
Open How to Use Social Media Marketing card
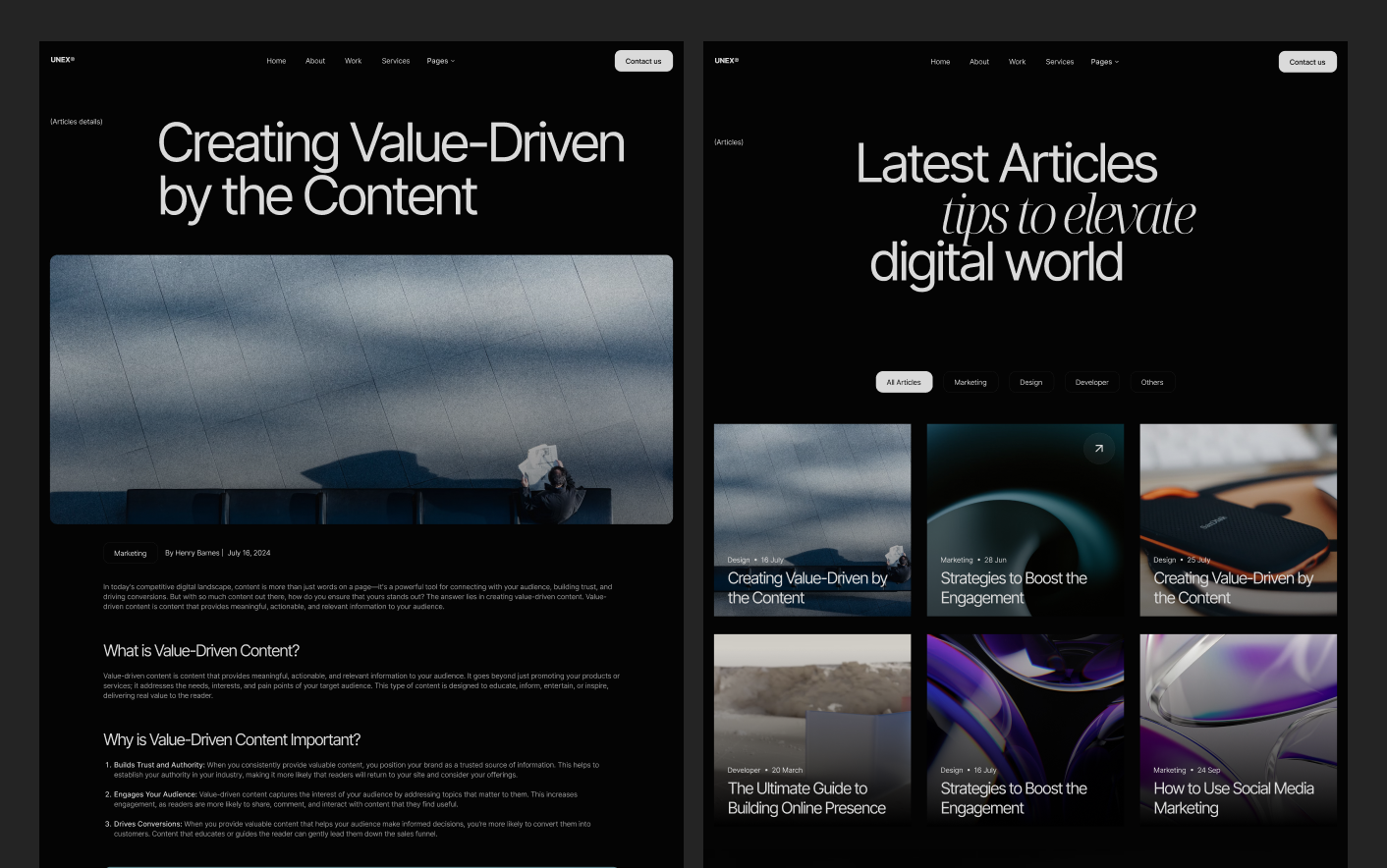pyautogui.click(x=1238, y=730)
